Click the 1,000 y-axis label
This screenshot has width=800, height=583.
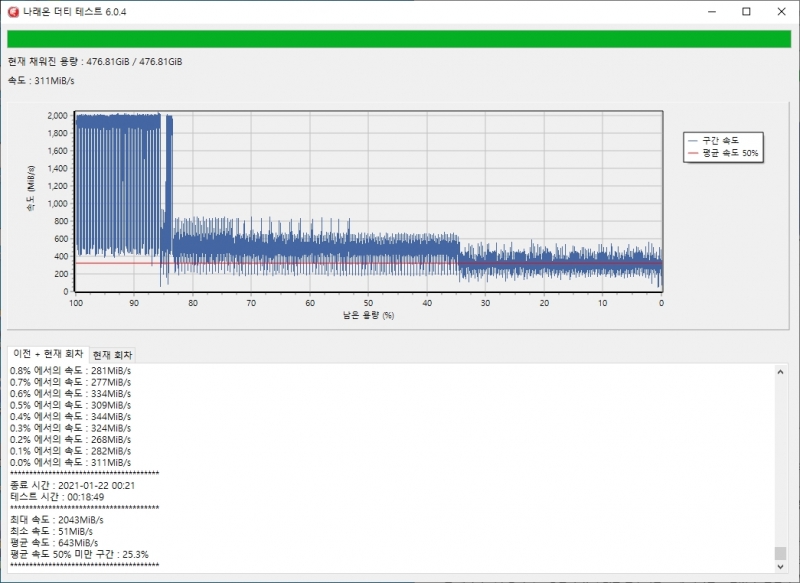coord(58,204)
